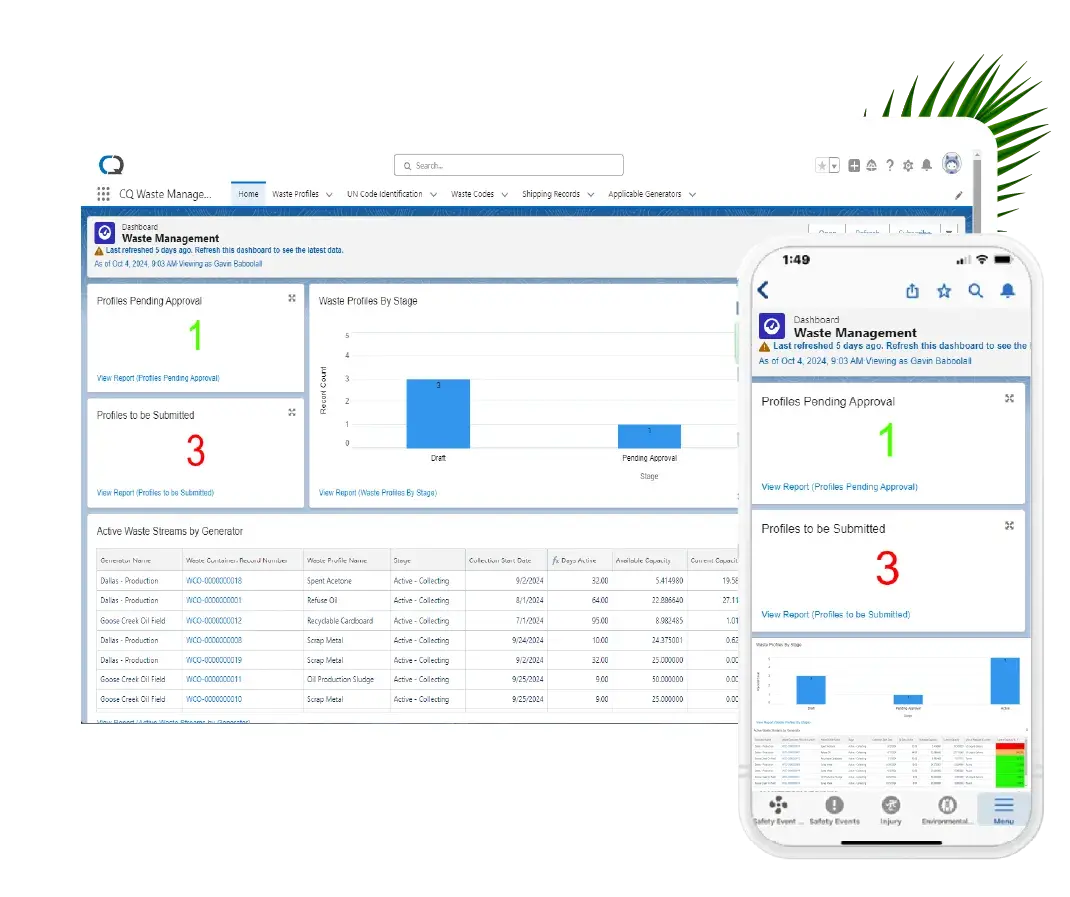Click the Draft bar in desktop chart
This screenshot has width=1070, height=897.
tap(438, 413)
